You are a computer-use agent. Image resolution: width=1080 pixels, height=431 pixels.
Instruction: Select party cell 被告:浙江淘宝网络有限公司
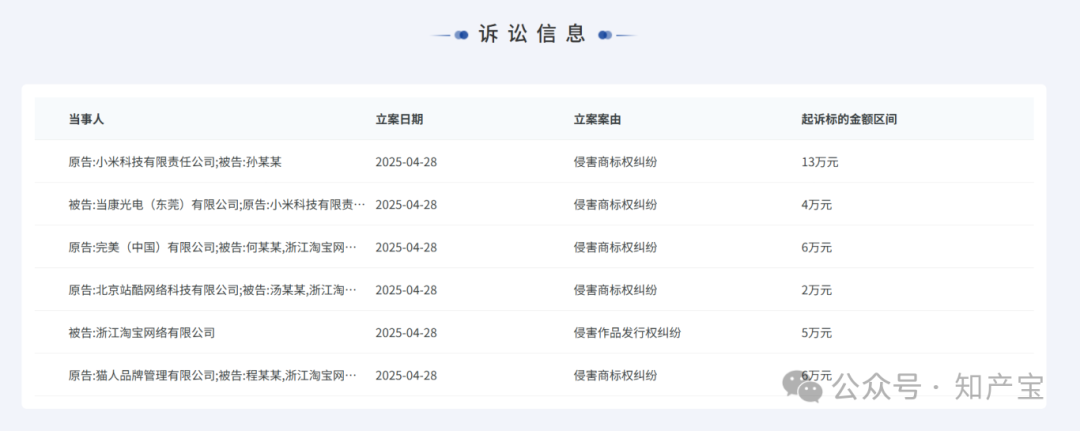141,333
